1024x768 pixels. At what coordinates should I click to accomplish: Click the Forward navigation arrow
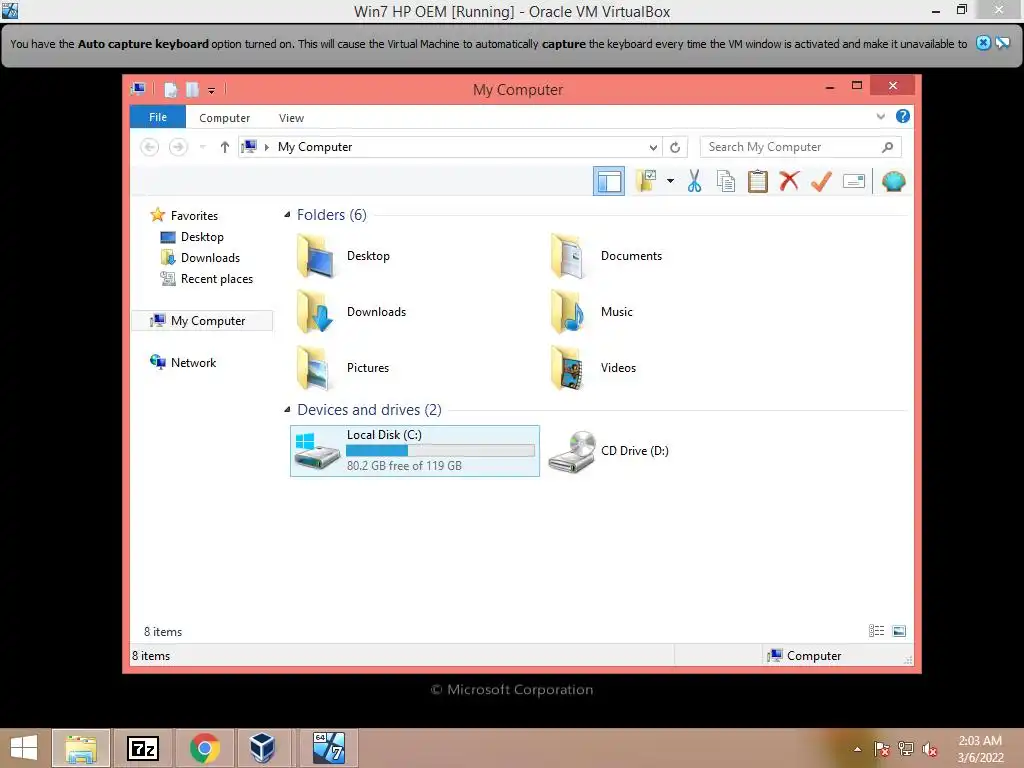tap(178, 147)
